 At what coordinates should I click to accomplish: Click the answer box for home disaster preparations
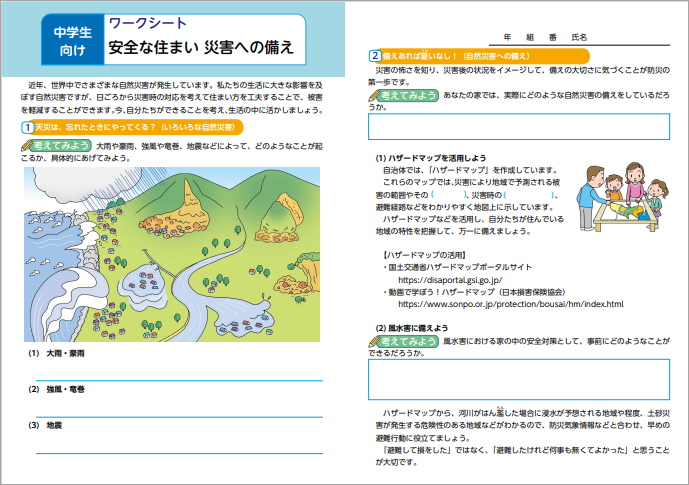(519, 125)
